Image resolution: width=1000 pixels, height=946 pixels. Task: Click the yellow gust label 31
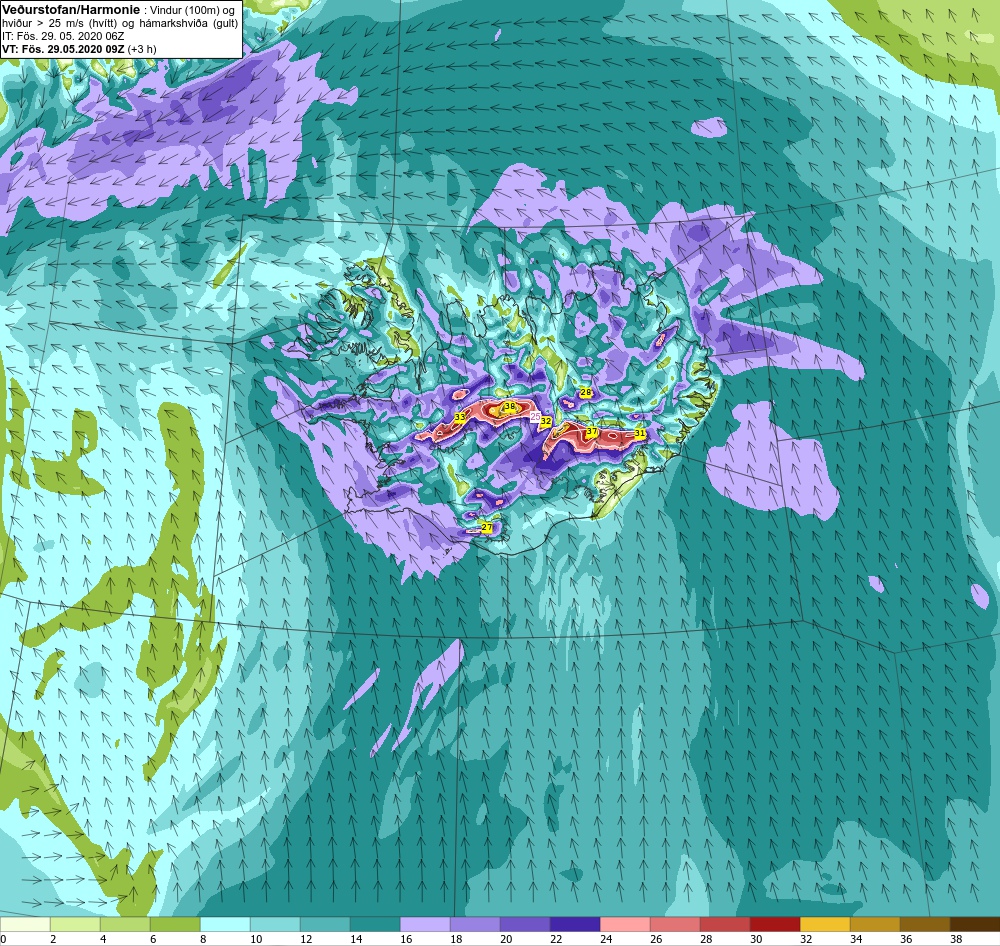point(640,433)
